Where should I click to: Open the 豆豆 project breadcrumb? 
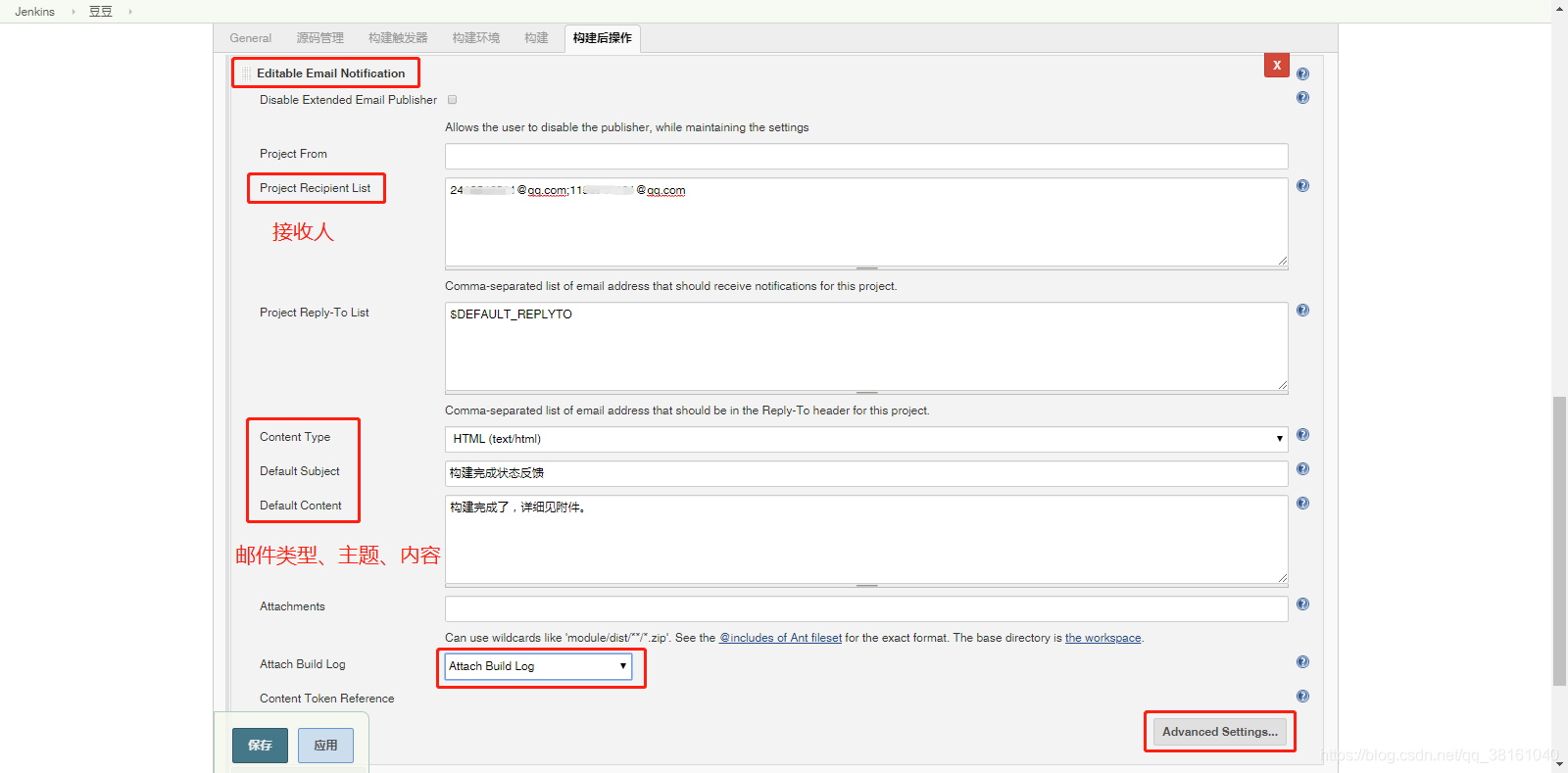click(x=101, y=12)
